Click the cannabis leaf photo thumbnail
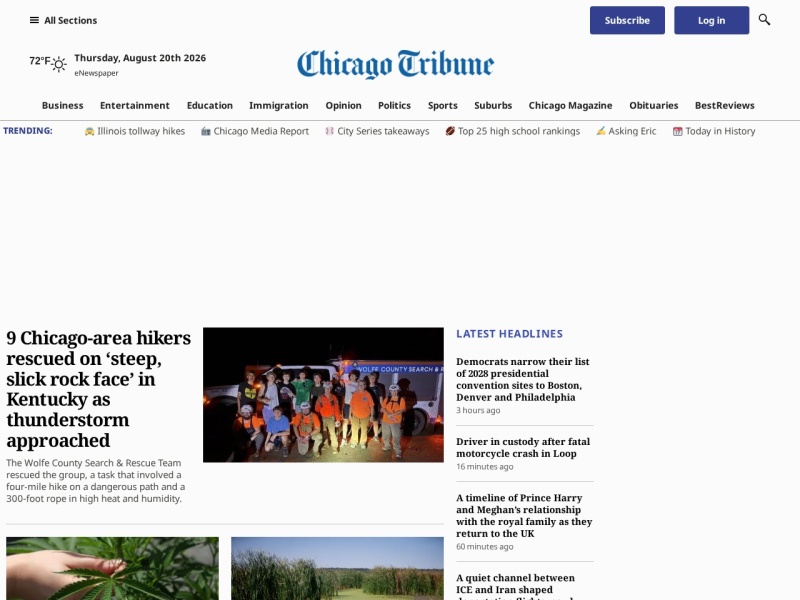This screenshot has height=600, width=800. pos(112,568)
